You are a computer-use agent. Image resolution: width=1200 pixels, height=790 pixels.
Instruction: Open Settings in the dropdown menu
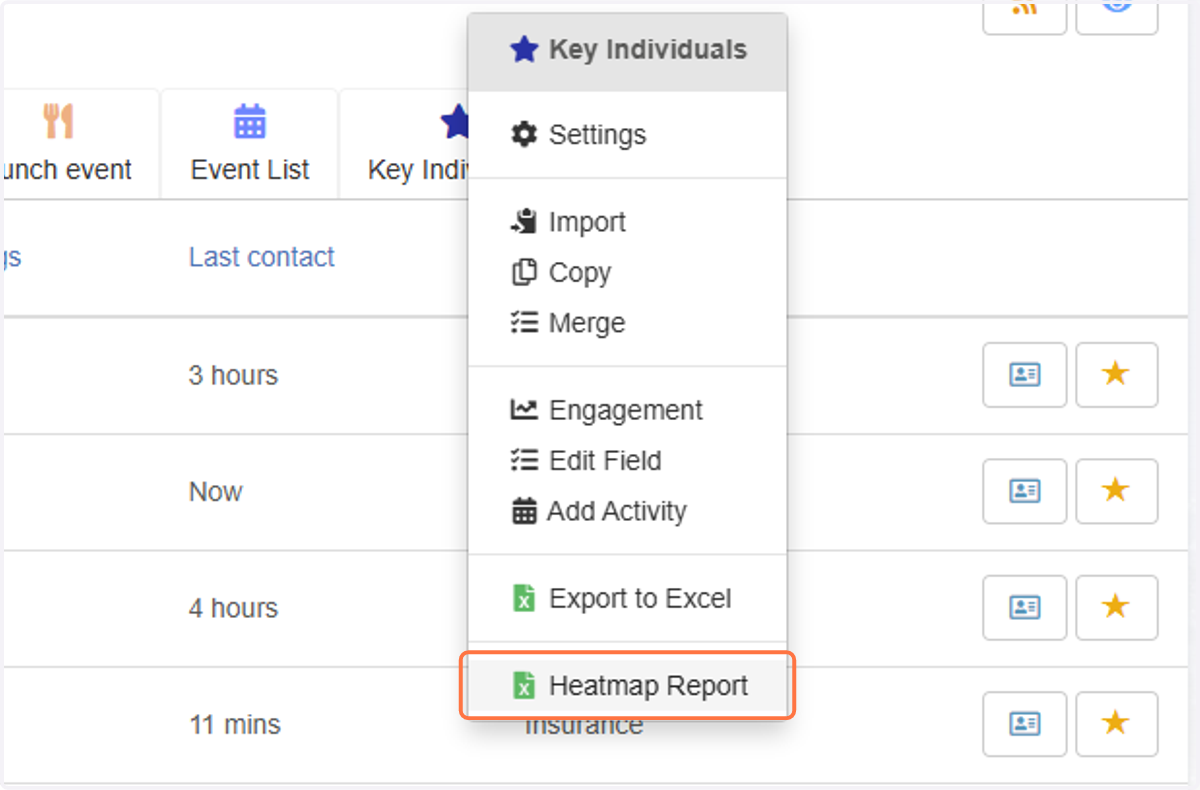coord(628,134)
